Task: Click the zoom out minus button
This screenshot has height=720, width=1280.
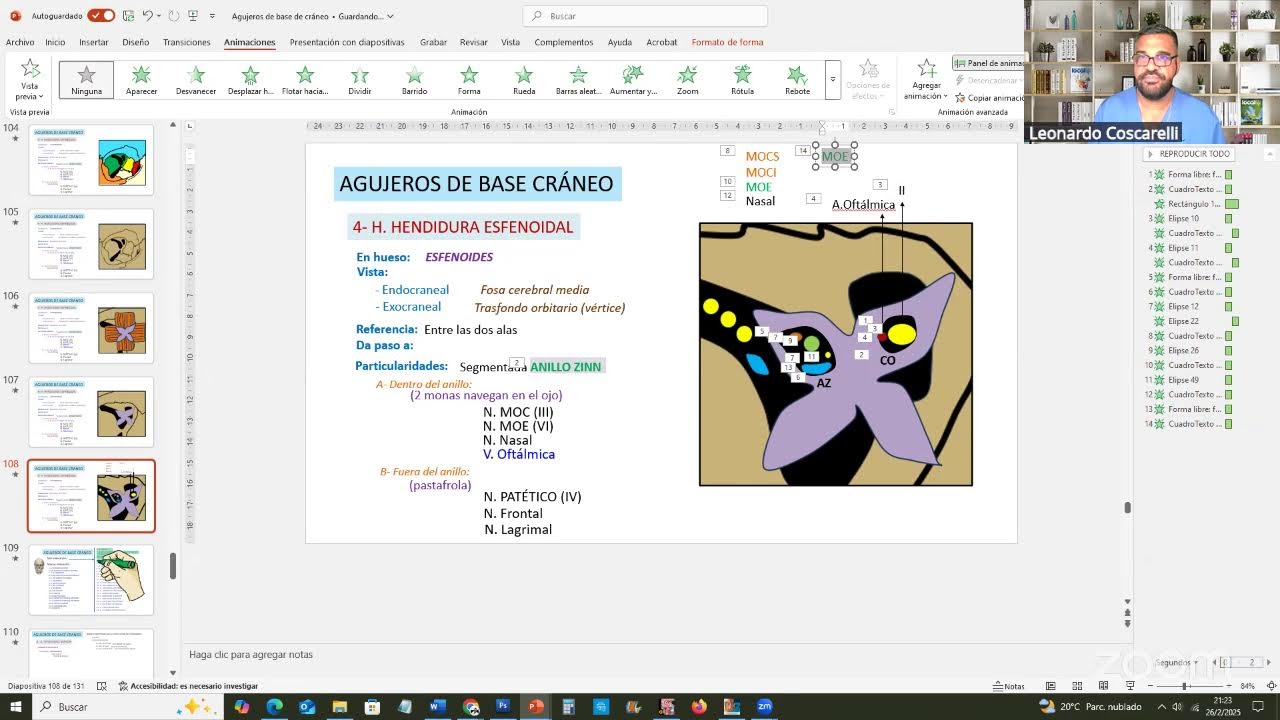Action: coord(1148,686)
